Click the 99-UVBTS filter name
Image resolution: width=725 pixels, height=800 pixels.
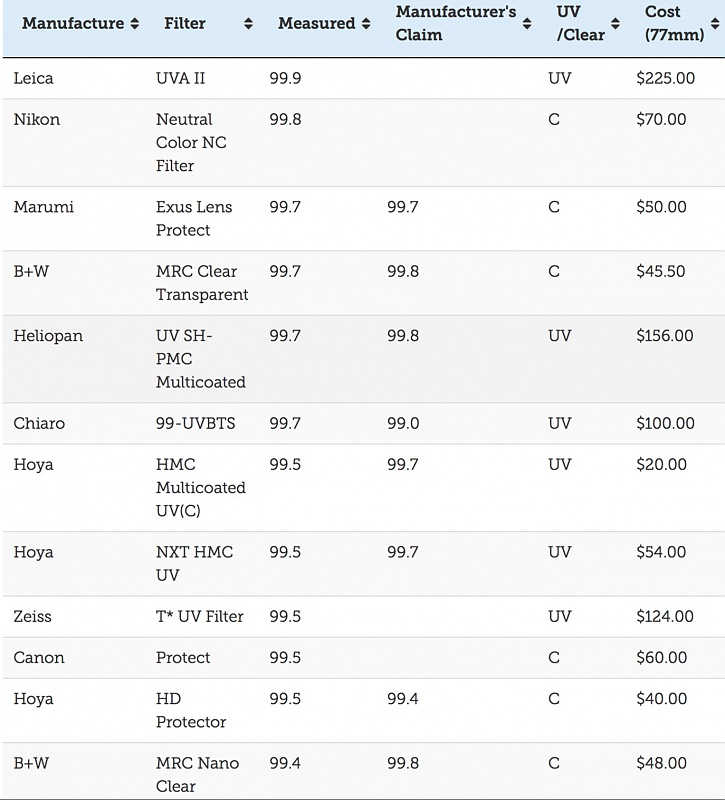click(x=196, y=423)
